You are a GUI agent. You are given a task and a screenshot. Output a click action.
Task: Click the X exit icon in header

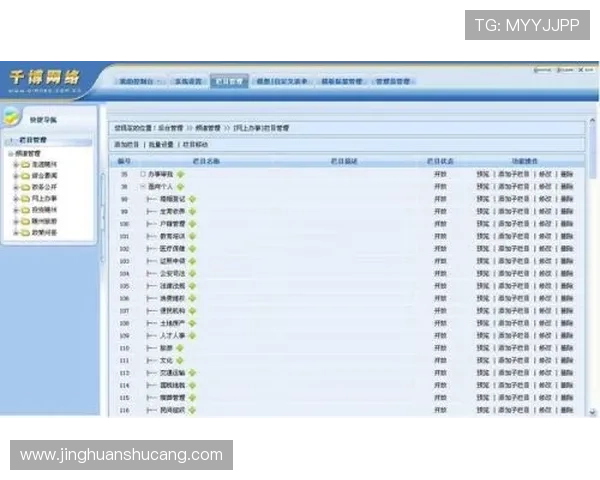pos(580,70)
